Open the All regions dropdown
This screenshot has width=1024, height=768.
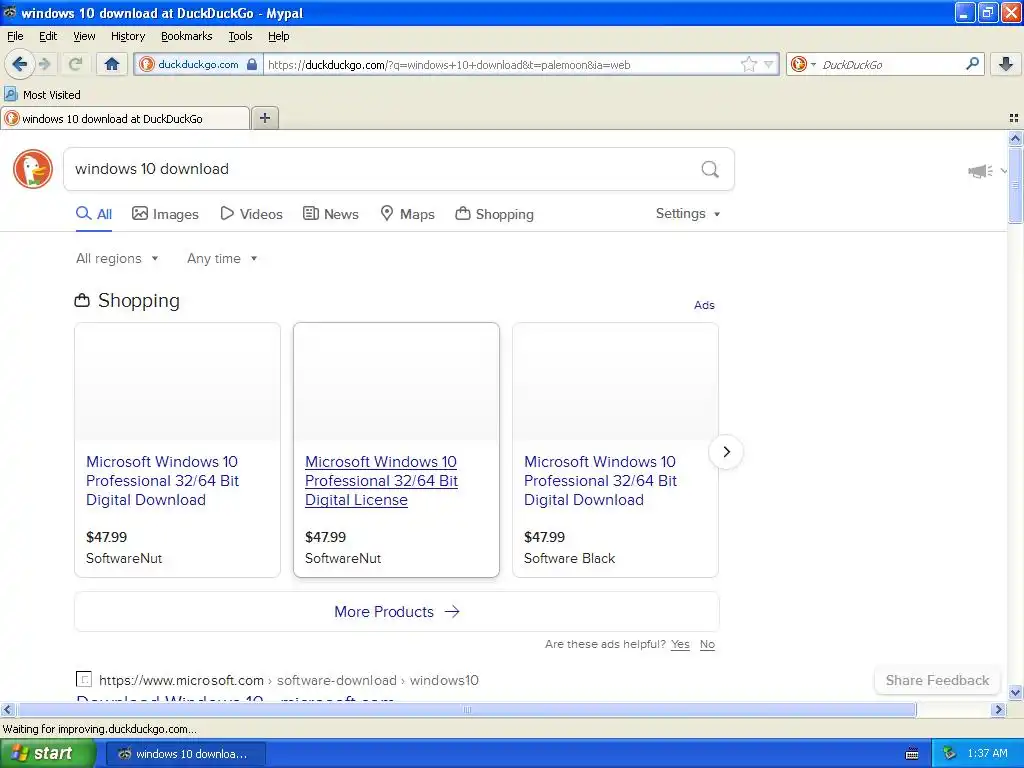click(117, 259)
